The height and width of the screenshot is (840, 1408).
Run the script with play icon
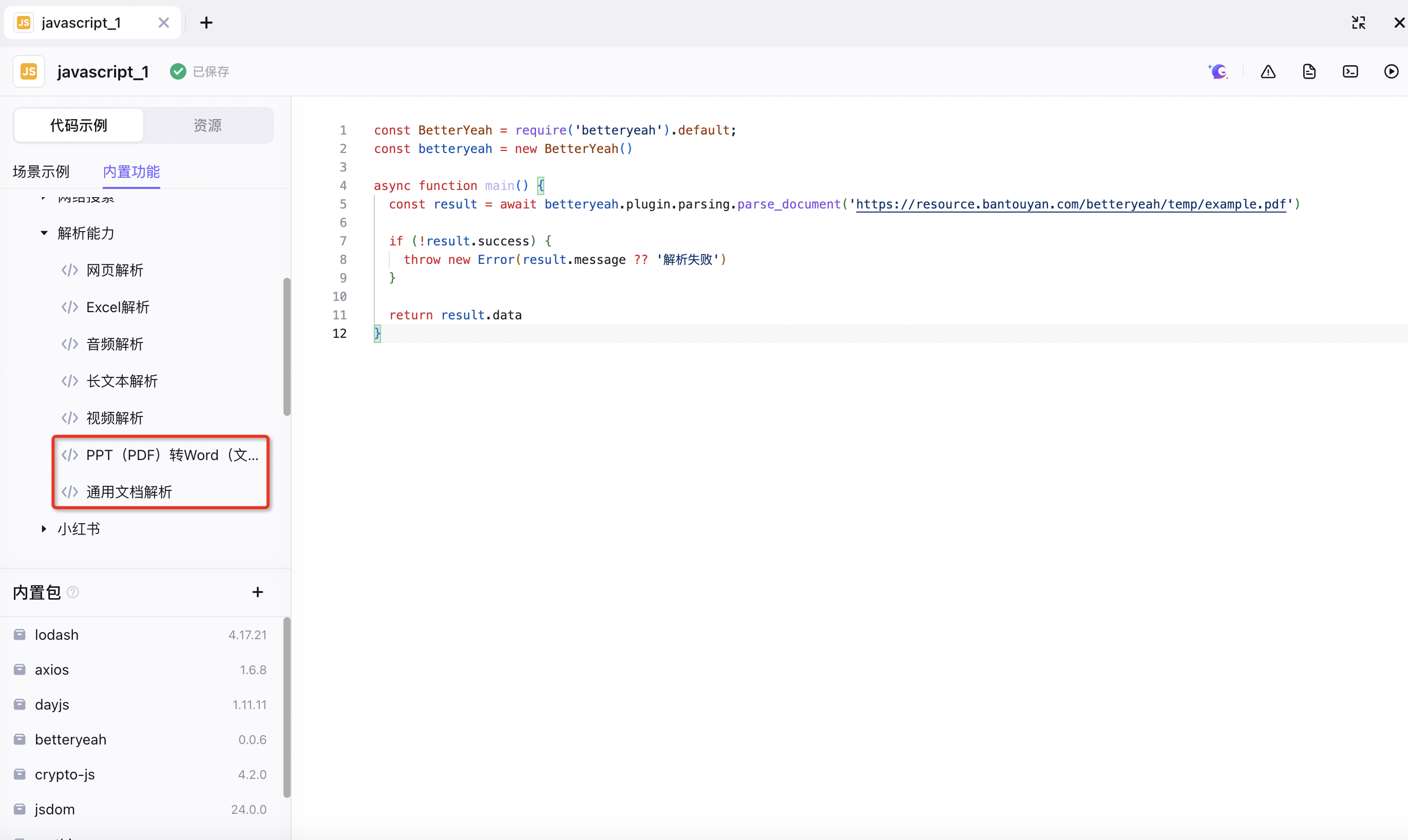pos(1391,71)
